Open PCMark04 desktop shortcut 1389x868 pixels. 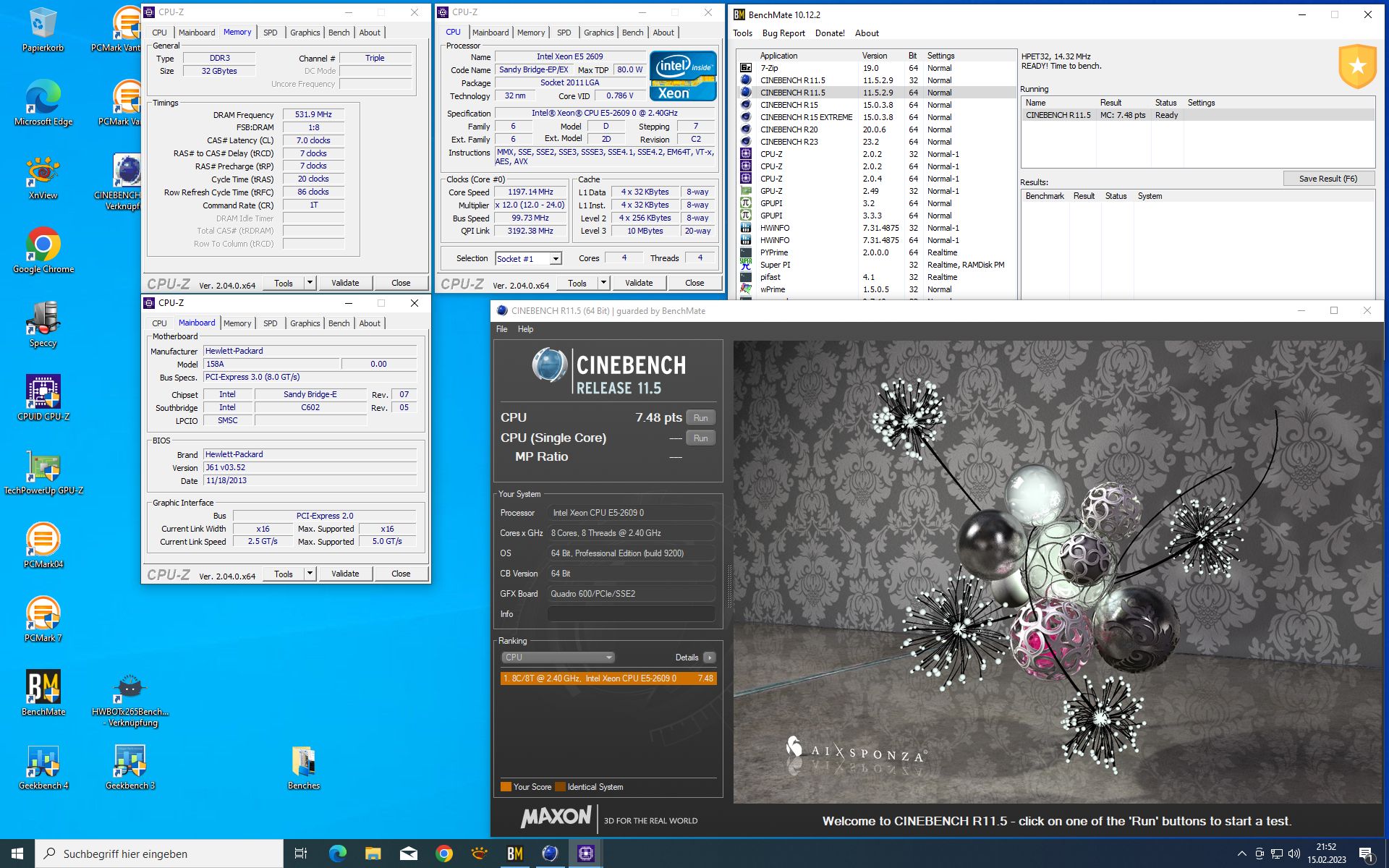43,546
